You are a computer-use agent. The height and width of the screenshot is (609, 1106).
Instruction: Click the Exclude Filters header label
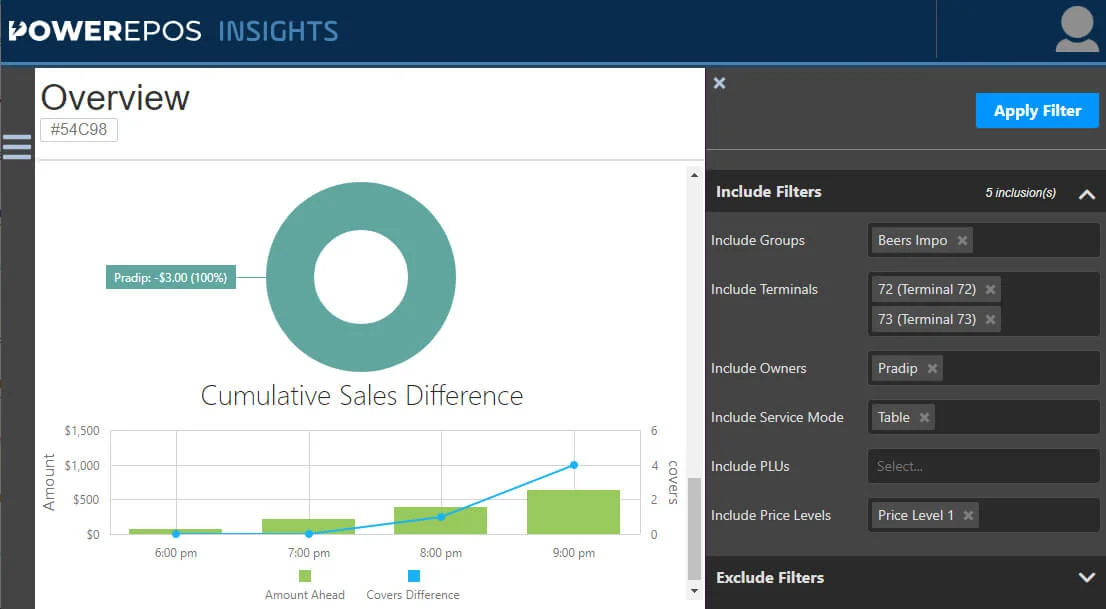point(770,577)
